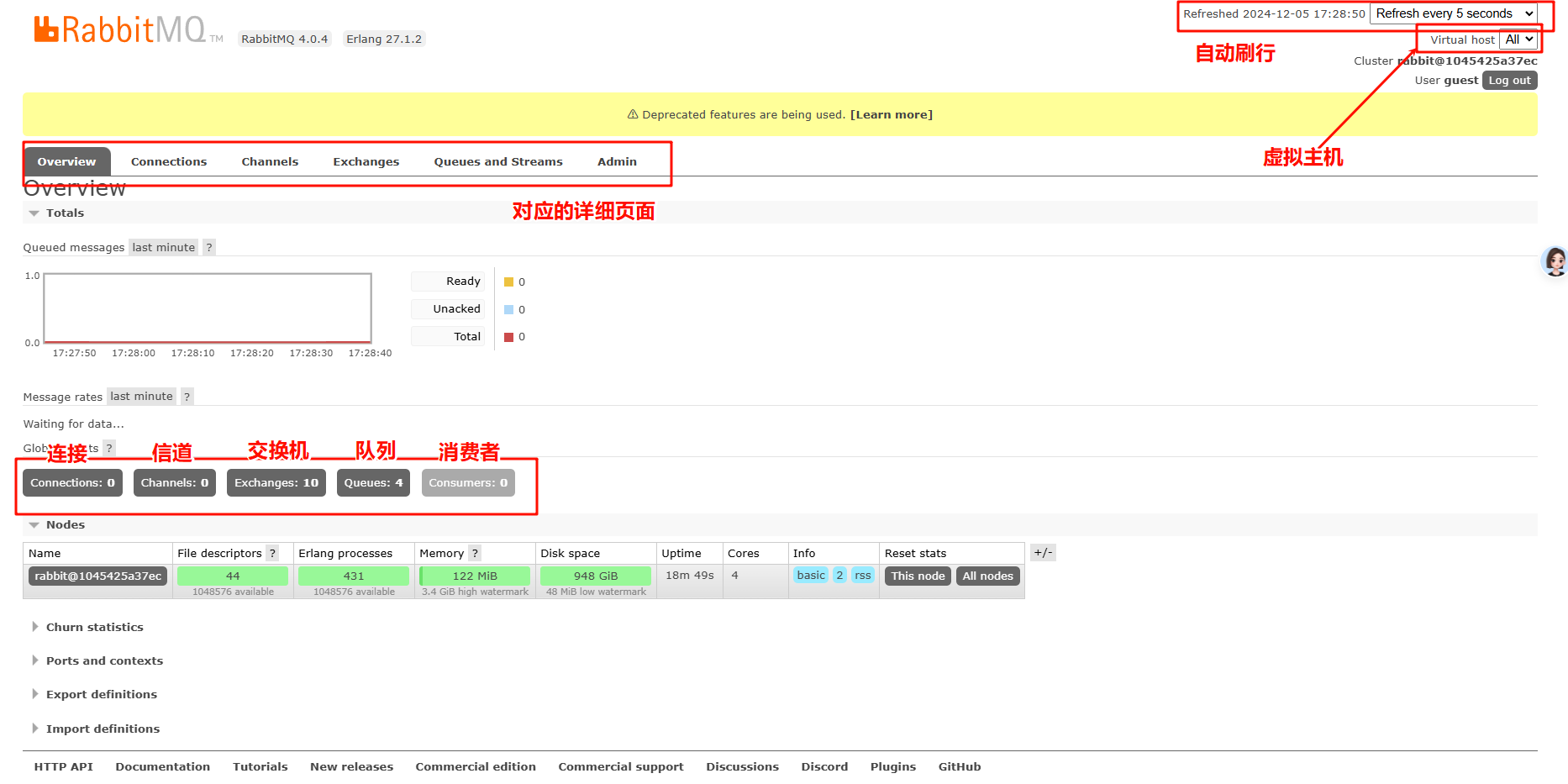Open the Memory column "?" help icon
The height and width of the screenshot is (784, 1568).
click(x=475, y=553)
